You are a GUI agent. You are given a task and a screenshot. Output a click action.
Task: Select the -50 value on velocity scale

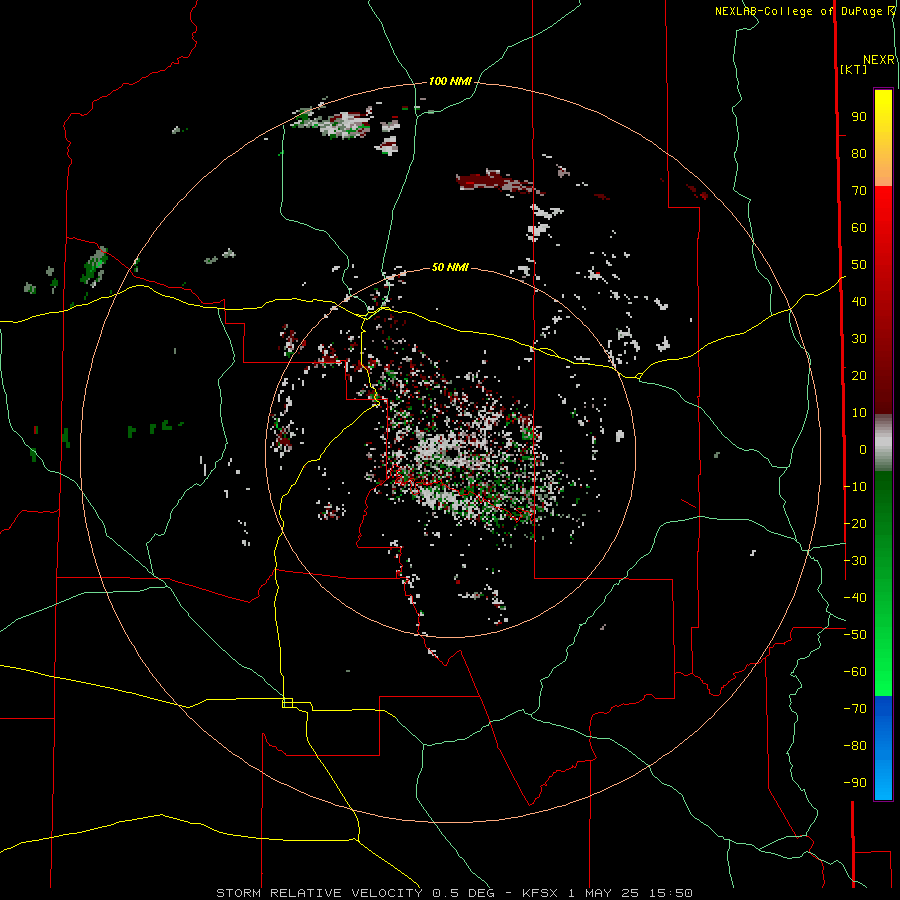coord(855,635)
